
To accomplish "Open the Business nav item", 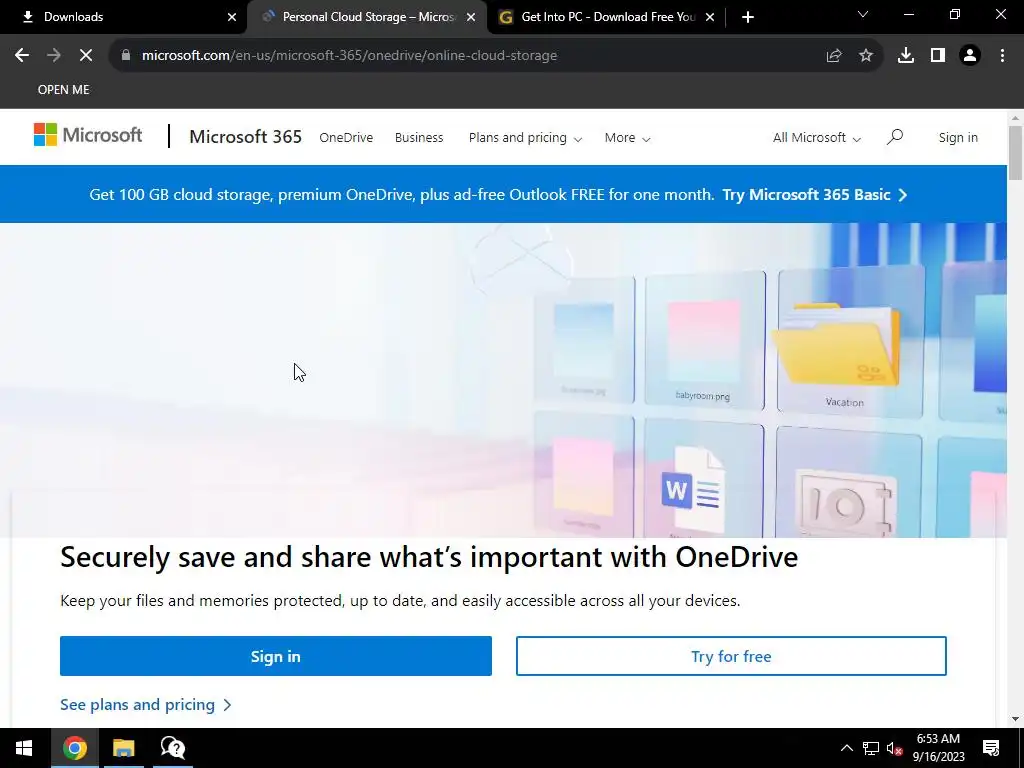I will click(419, 138).
